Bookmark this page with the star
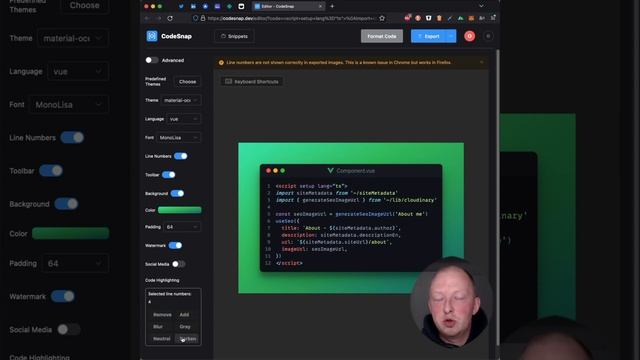 [x=382, y=18]
